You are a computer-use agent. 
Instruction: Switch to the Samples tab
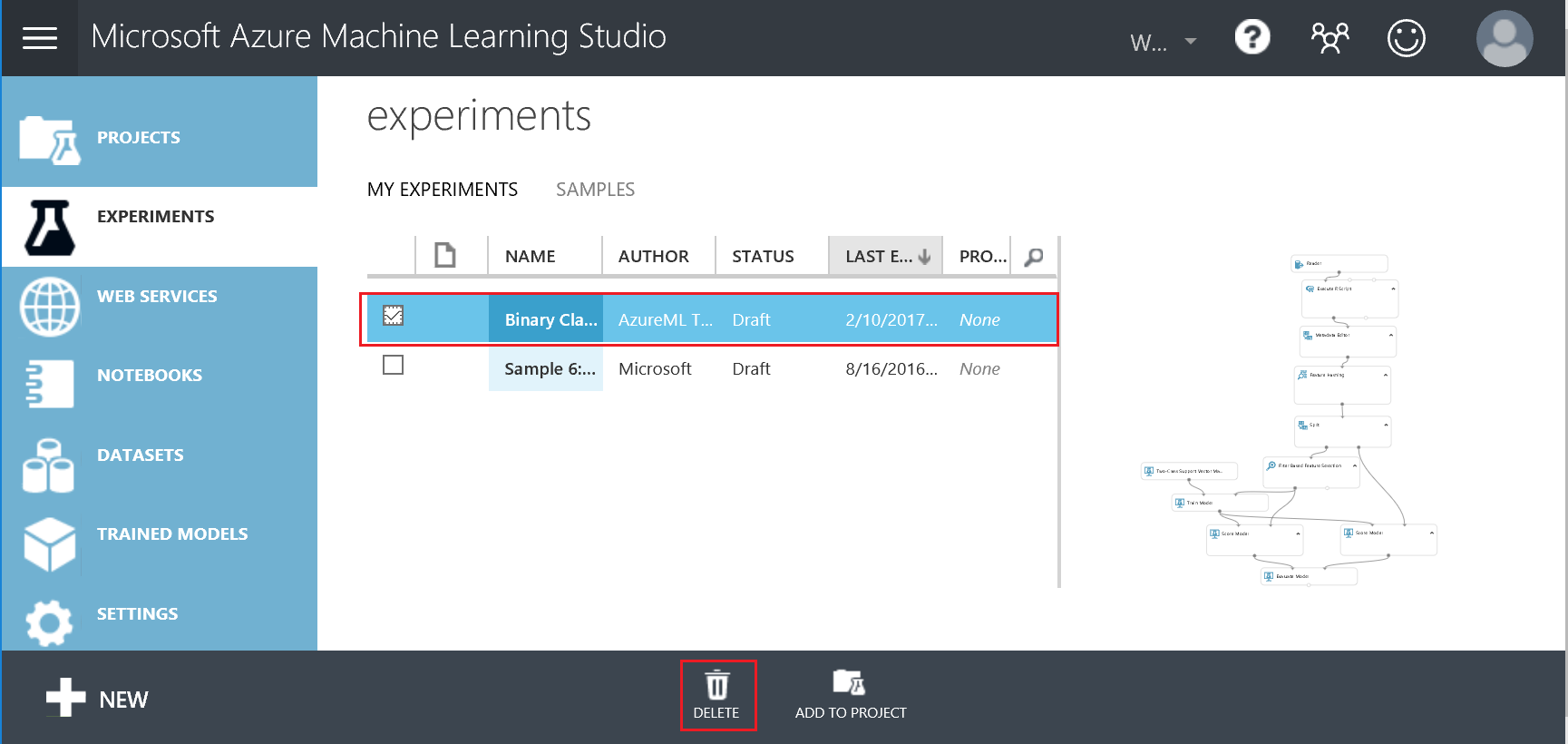[x=595, y=190]
